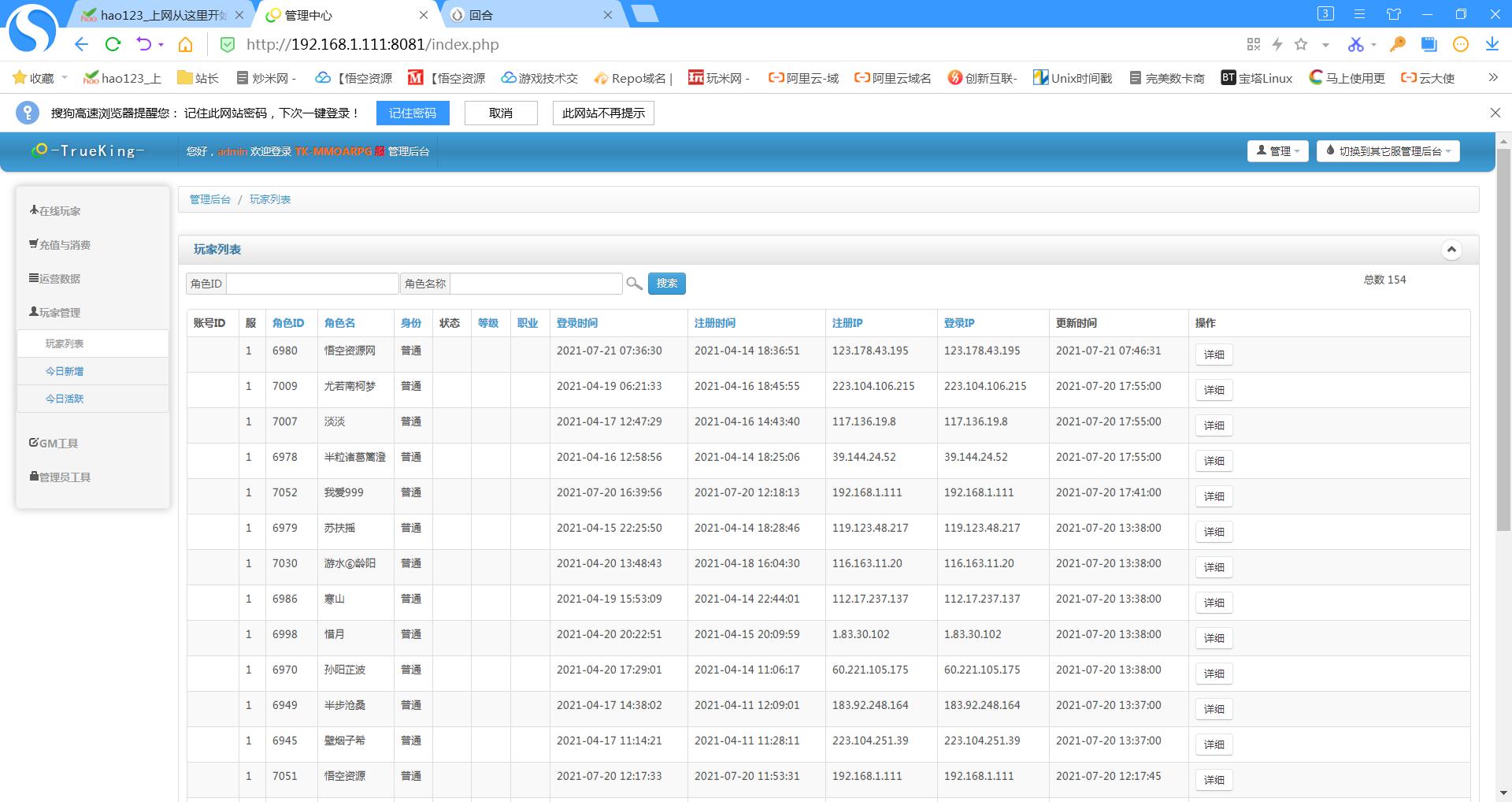Open the orange key password manager icon

pyautogui.click(x=1398, y=45)
